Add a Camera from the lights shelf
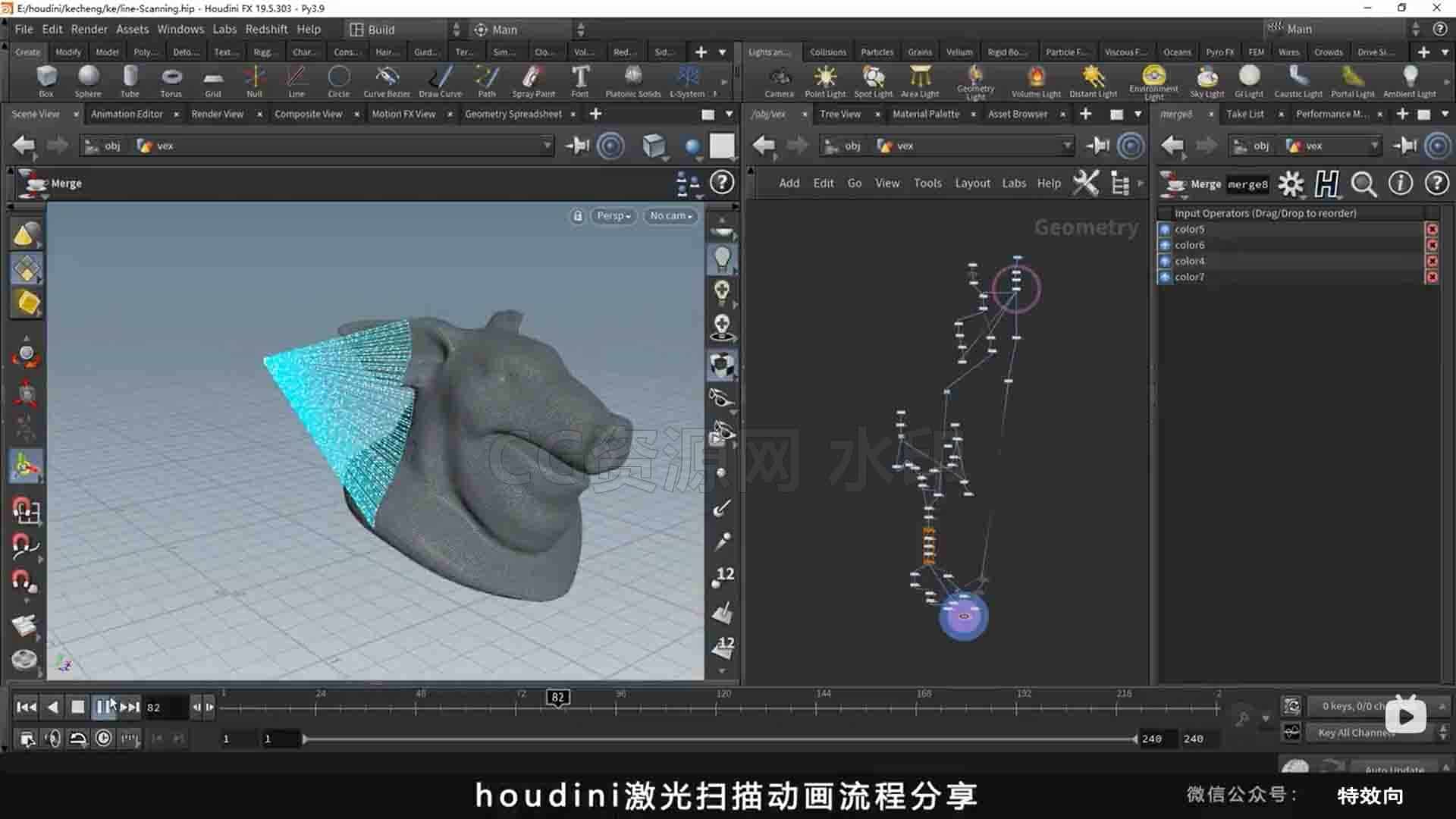The height and width of the screenshot is (819, 1456). [x=779, y=81]
